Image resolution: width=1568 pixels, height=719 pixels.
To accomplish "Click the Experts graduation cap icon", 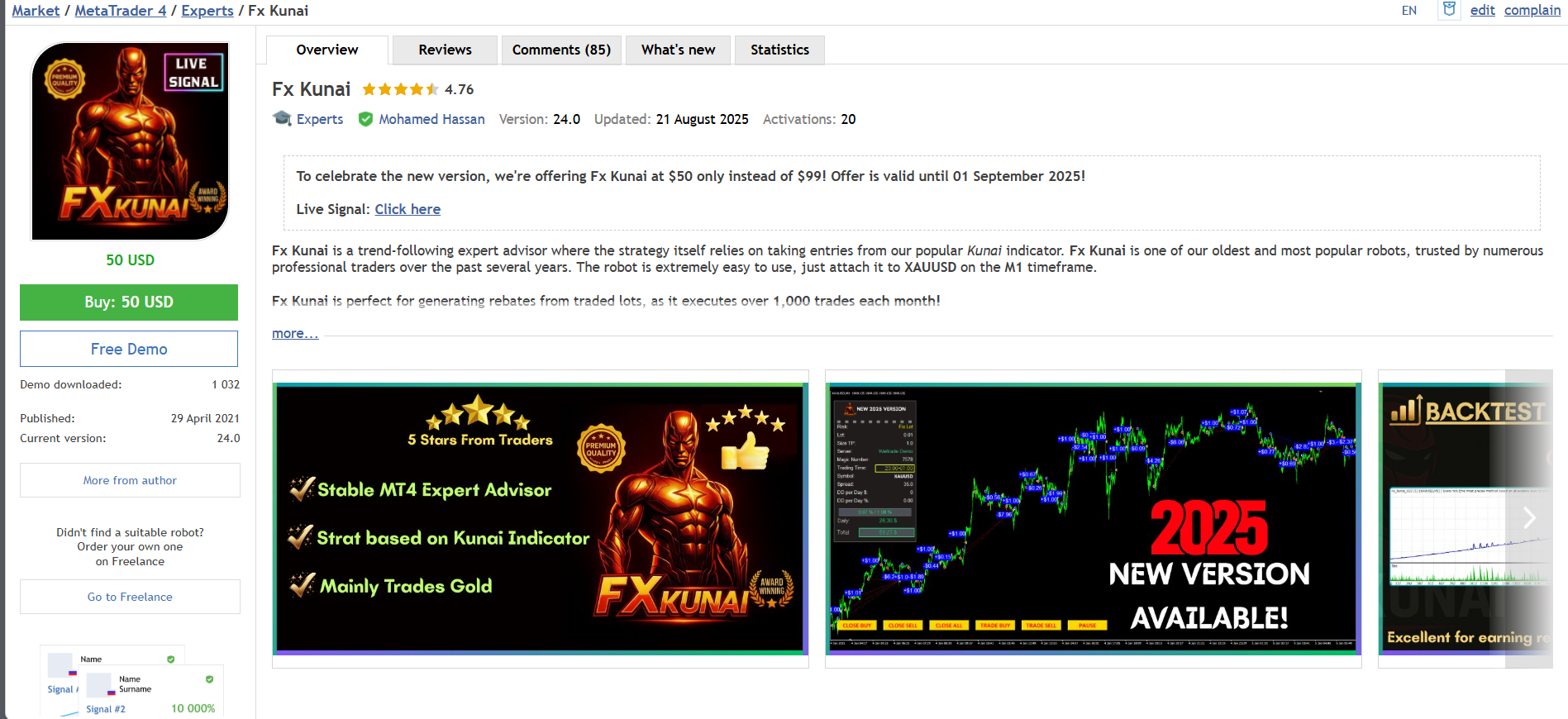I will click(282, 119).
